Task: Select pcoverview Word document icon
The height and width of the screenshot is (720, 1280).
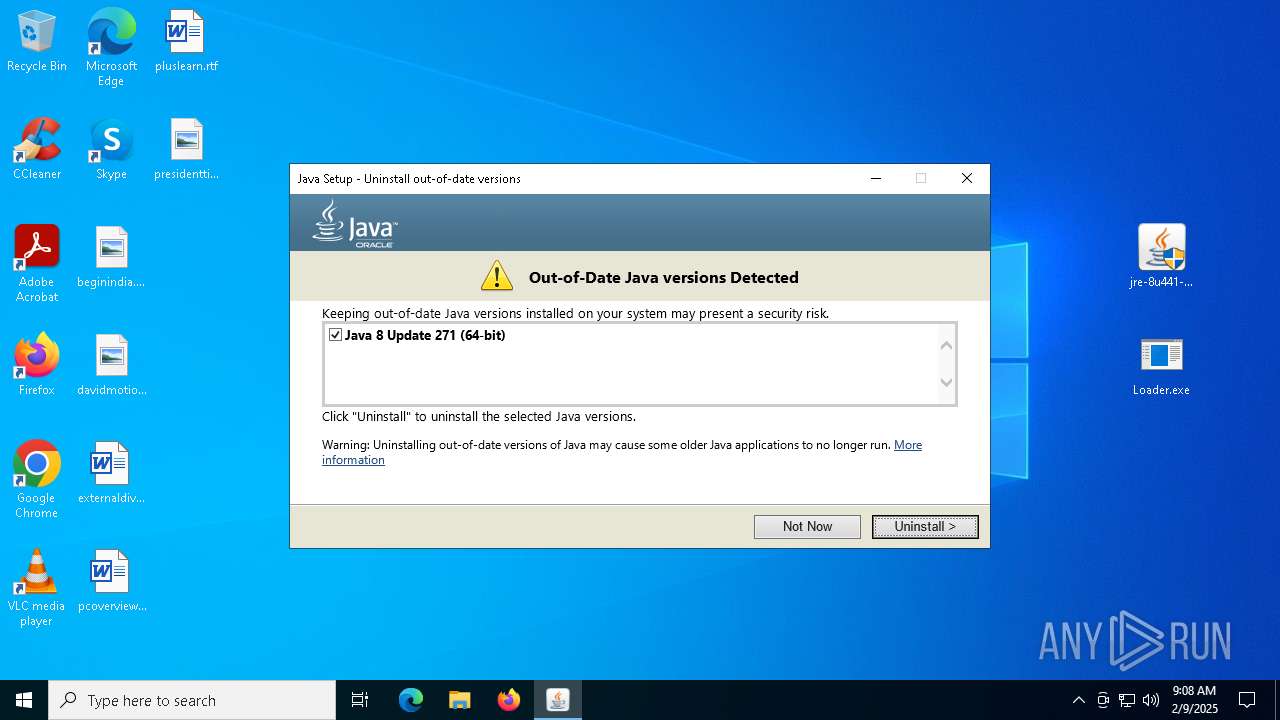Action: (x=111, y=581)
